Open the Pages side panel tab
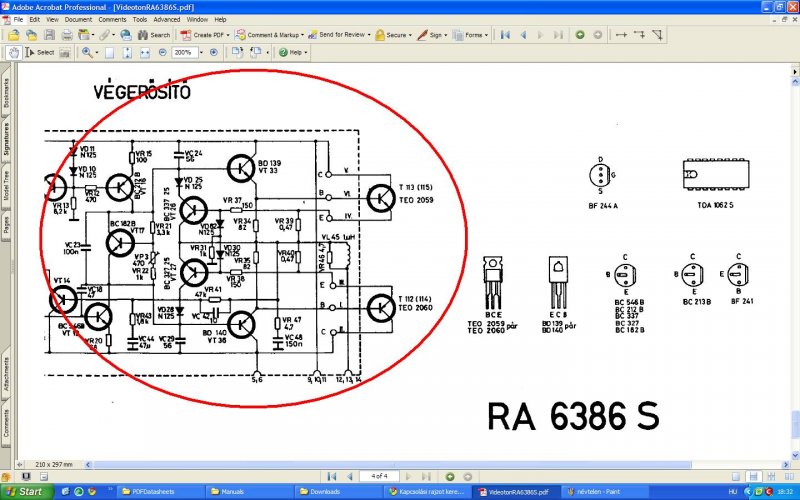The image size is (800, 500). (6, 224)
